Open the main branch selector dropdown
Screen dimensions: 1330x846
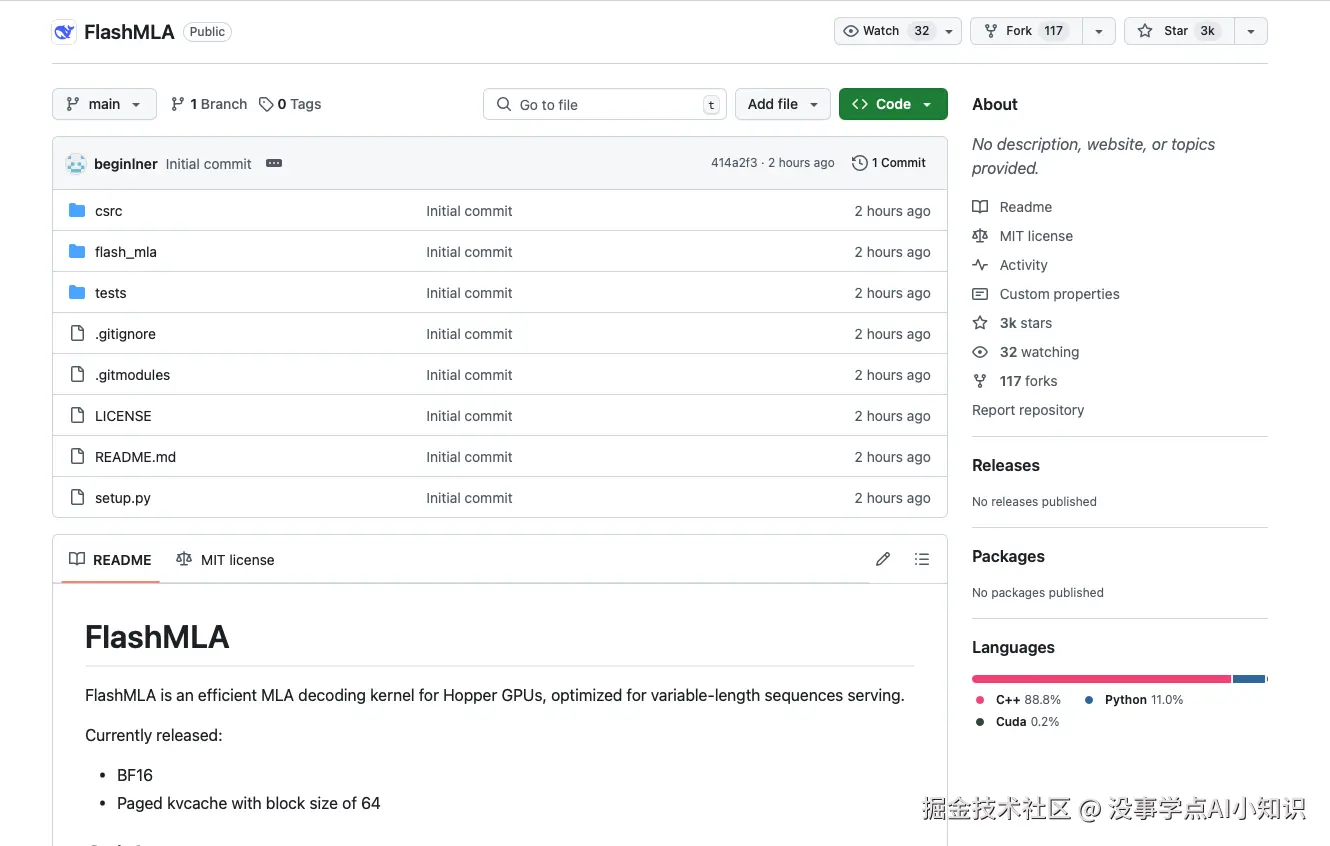click(x=104, y=104)
